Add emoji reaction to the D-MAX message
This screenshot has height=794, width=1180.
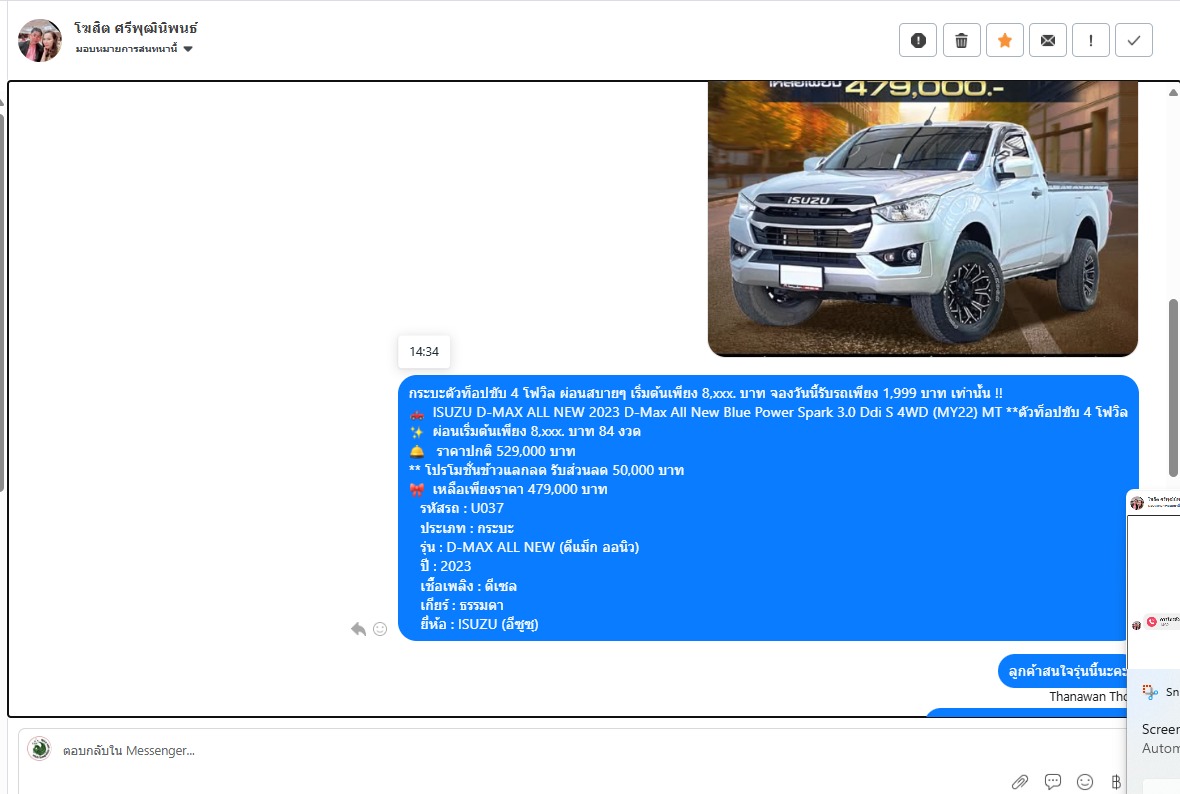tap(380, 629)
